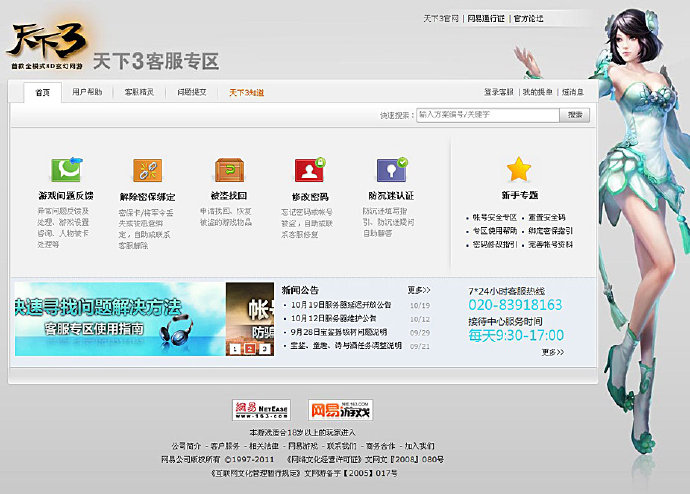Switch to the 首页 tab
This screenshot has width=690, height=494.
point(43,92)
